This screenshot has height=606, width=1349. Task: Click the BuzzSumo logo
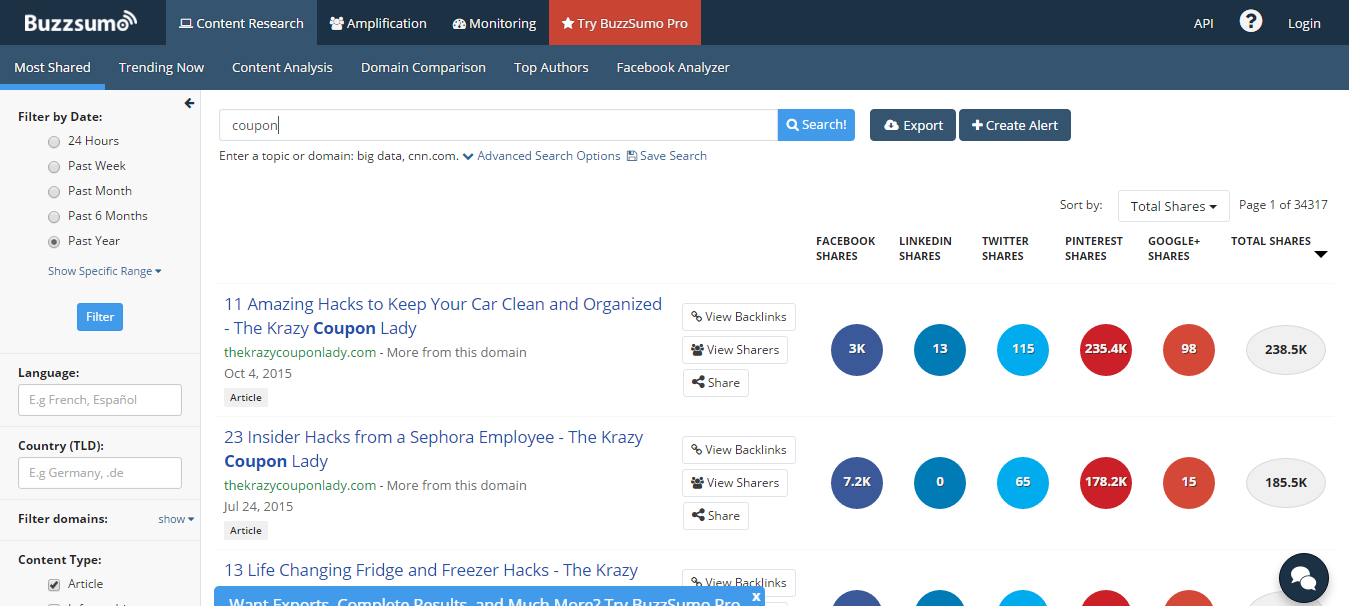point(81,22)
